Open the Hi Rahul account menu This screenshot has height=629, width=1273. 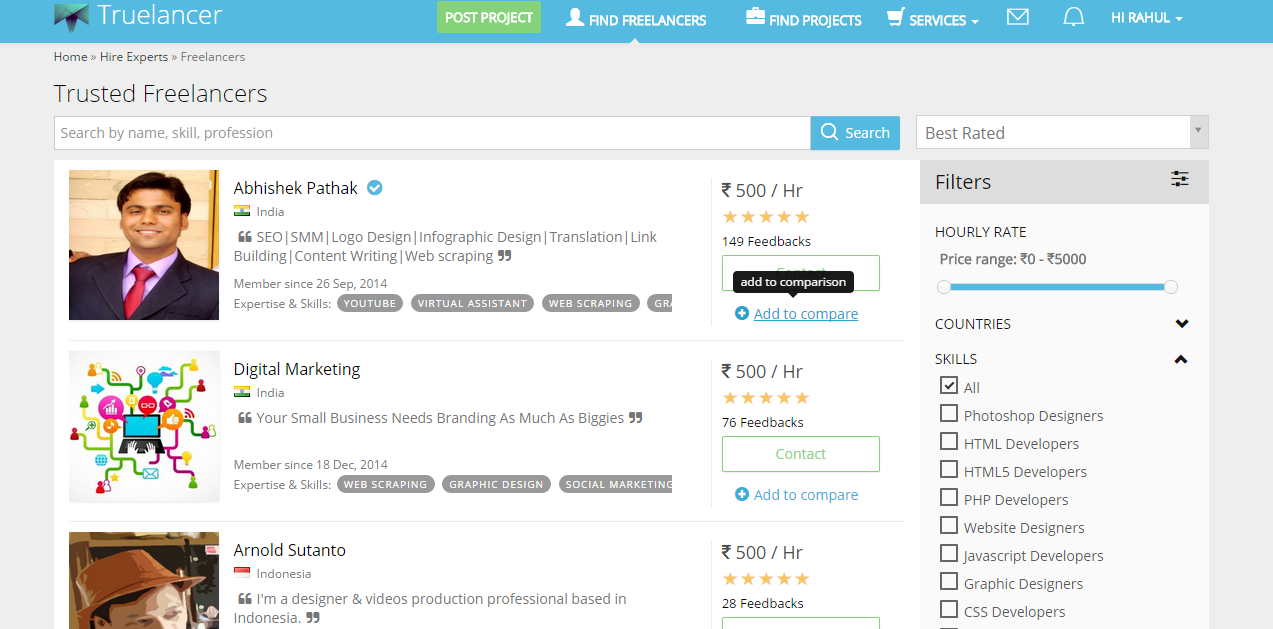(x=1146, y=18)
